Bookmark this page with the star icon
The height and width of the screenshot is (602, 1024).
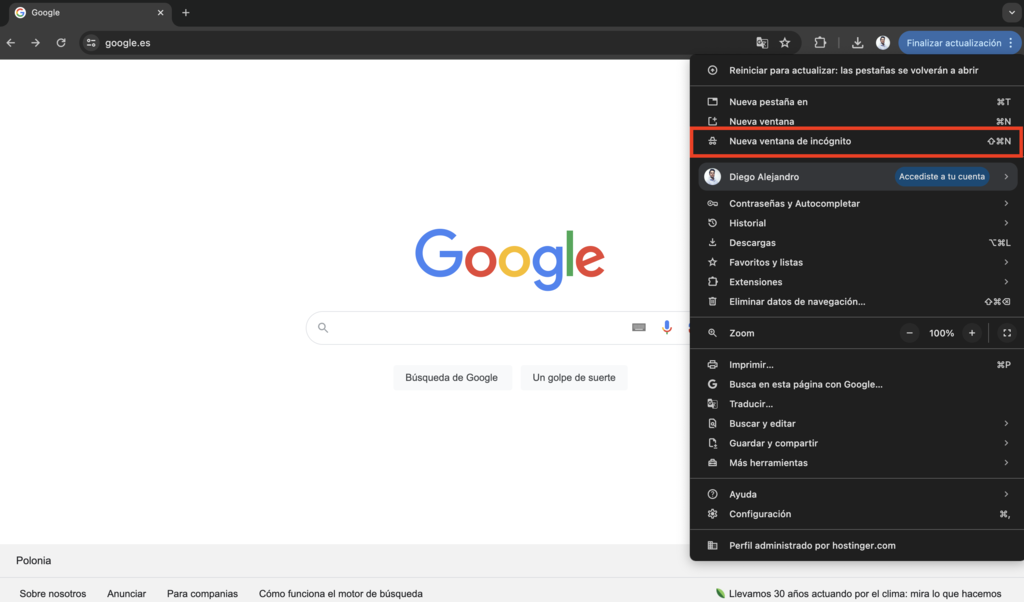(785, 42)
